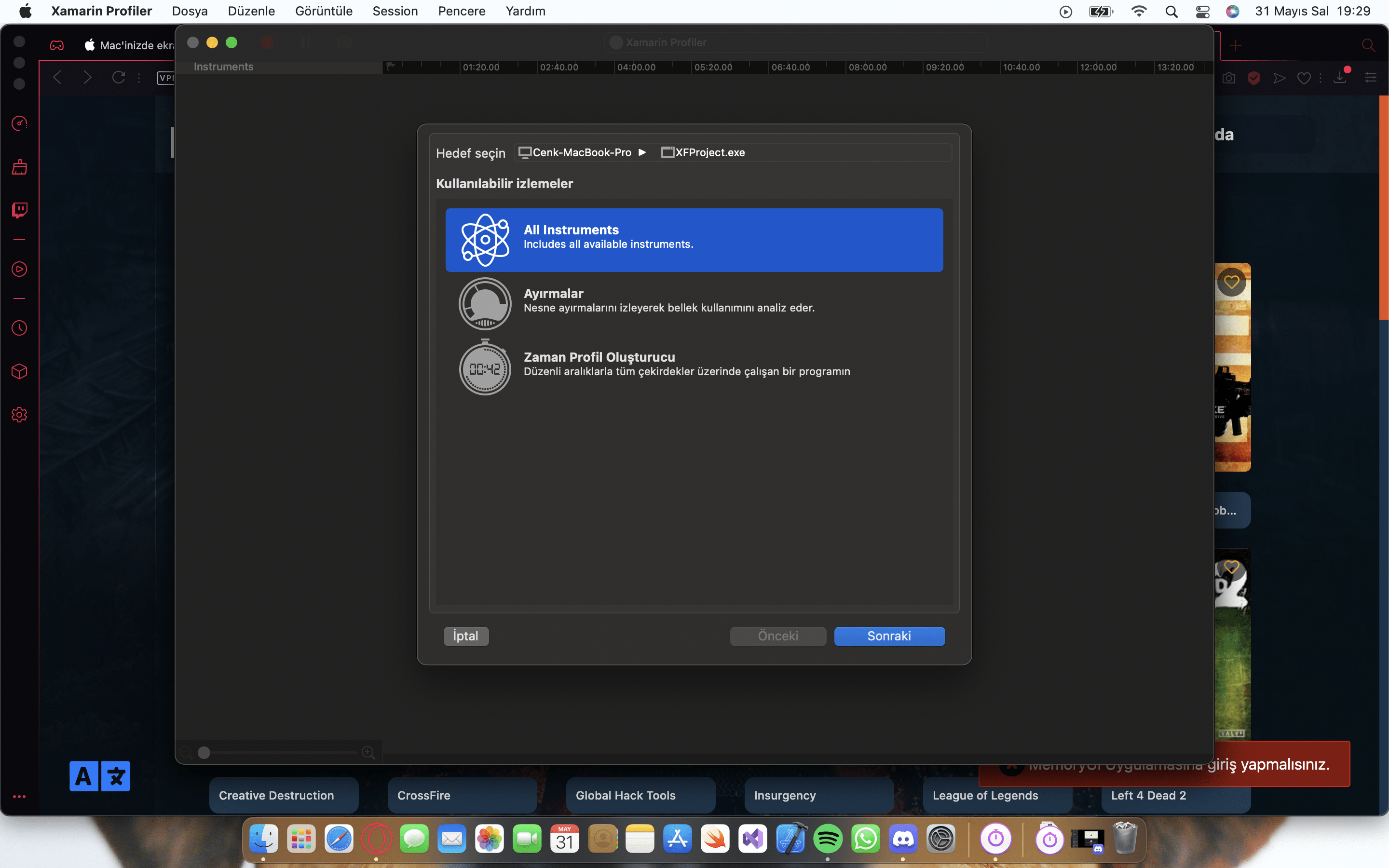Open Opera sidebar settings gear
Screen dimensions: 1389x868
19,415
